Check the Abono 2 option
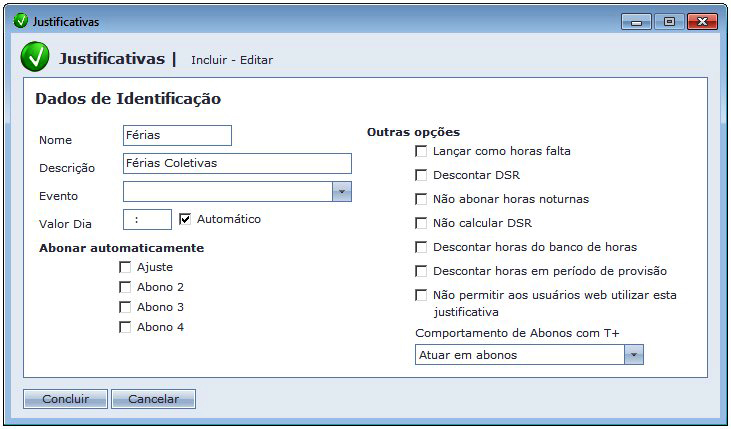 click(x=125, y=287)
